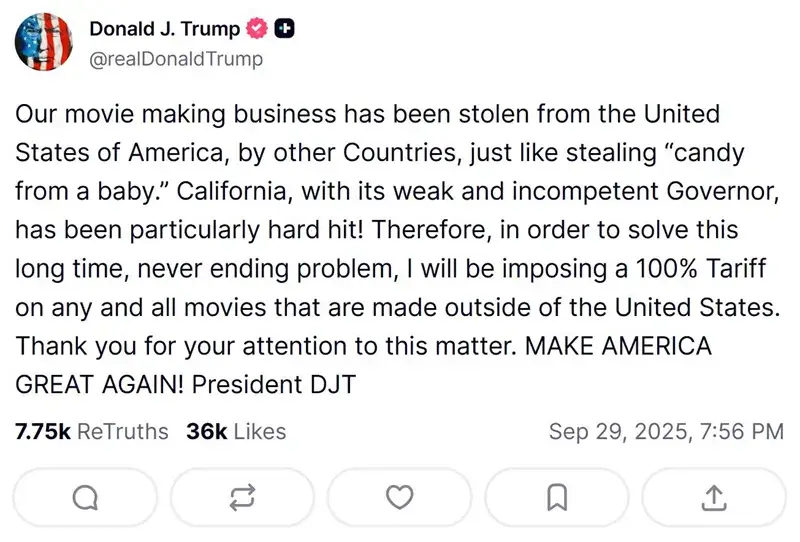This screenshot has height=542, width=800.
Task: Share the post via the upload arrow icon
Action: click(714, 496)
